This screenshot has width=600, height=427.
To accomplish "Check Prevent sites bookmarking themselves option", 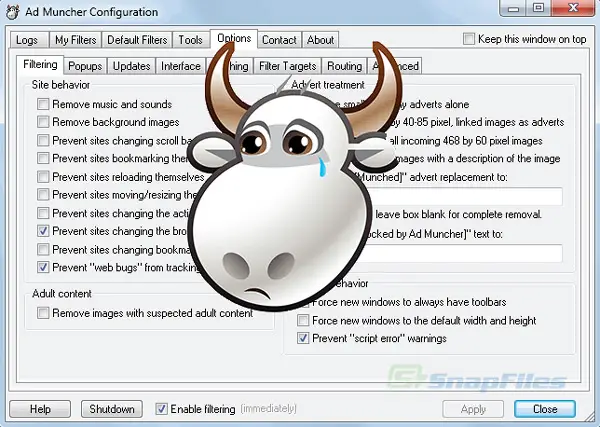I will click(43, 158).
